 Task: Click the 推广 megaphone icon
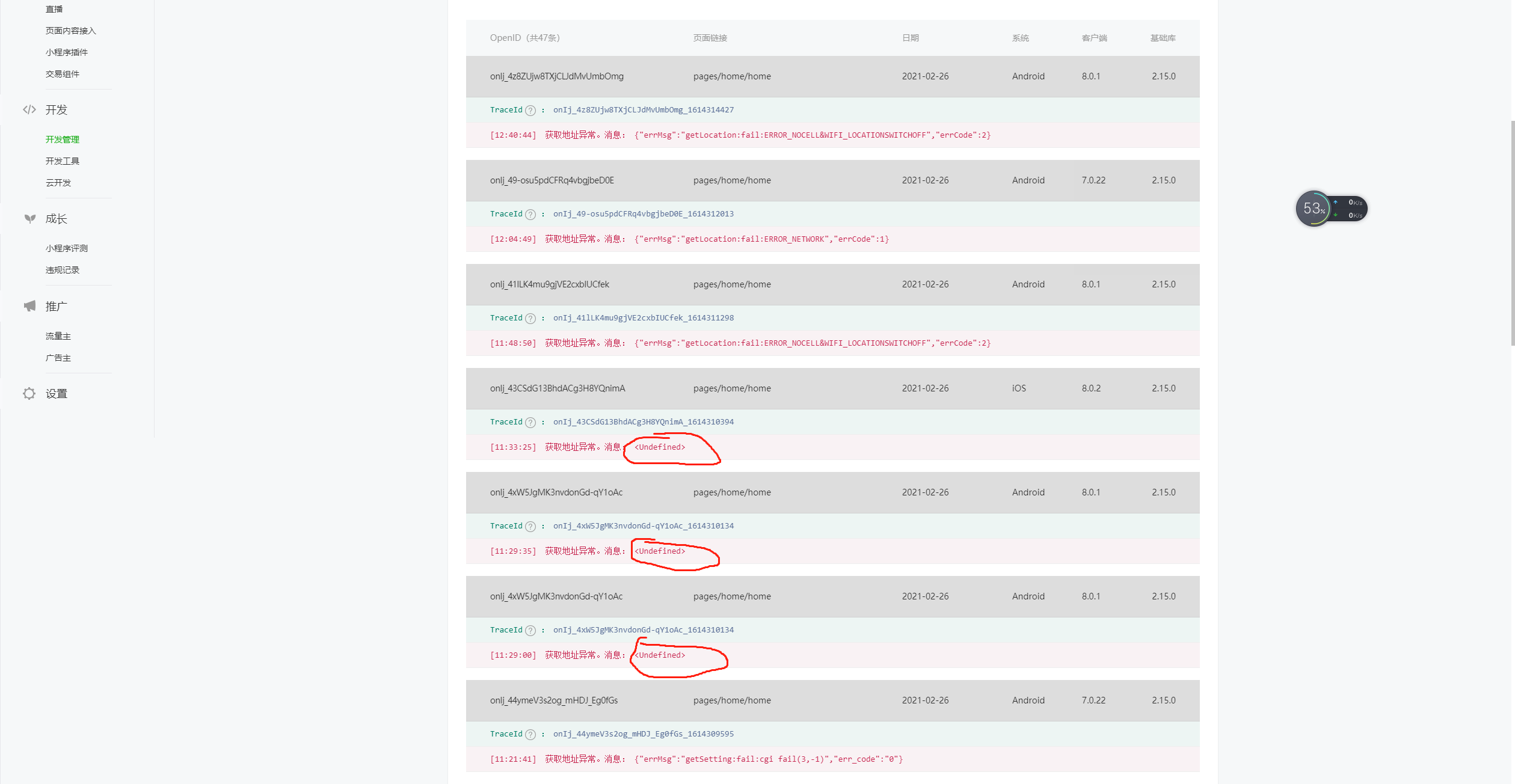29,306
